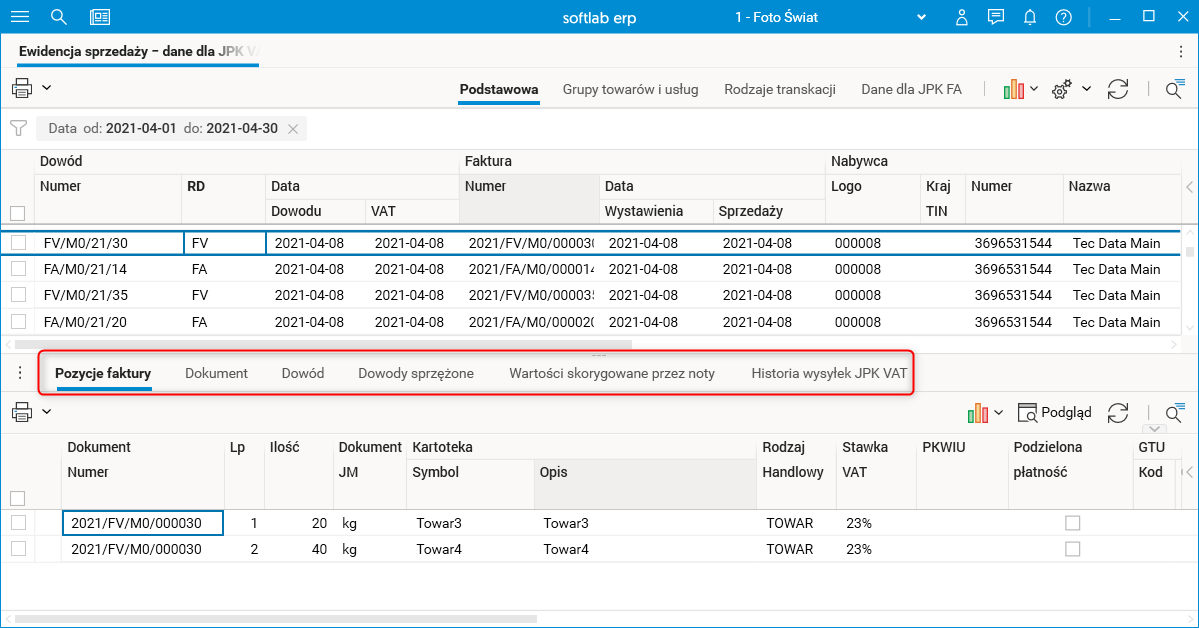Expand the chevron below the lower search icon

[x=1155, y=429]
